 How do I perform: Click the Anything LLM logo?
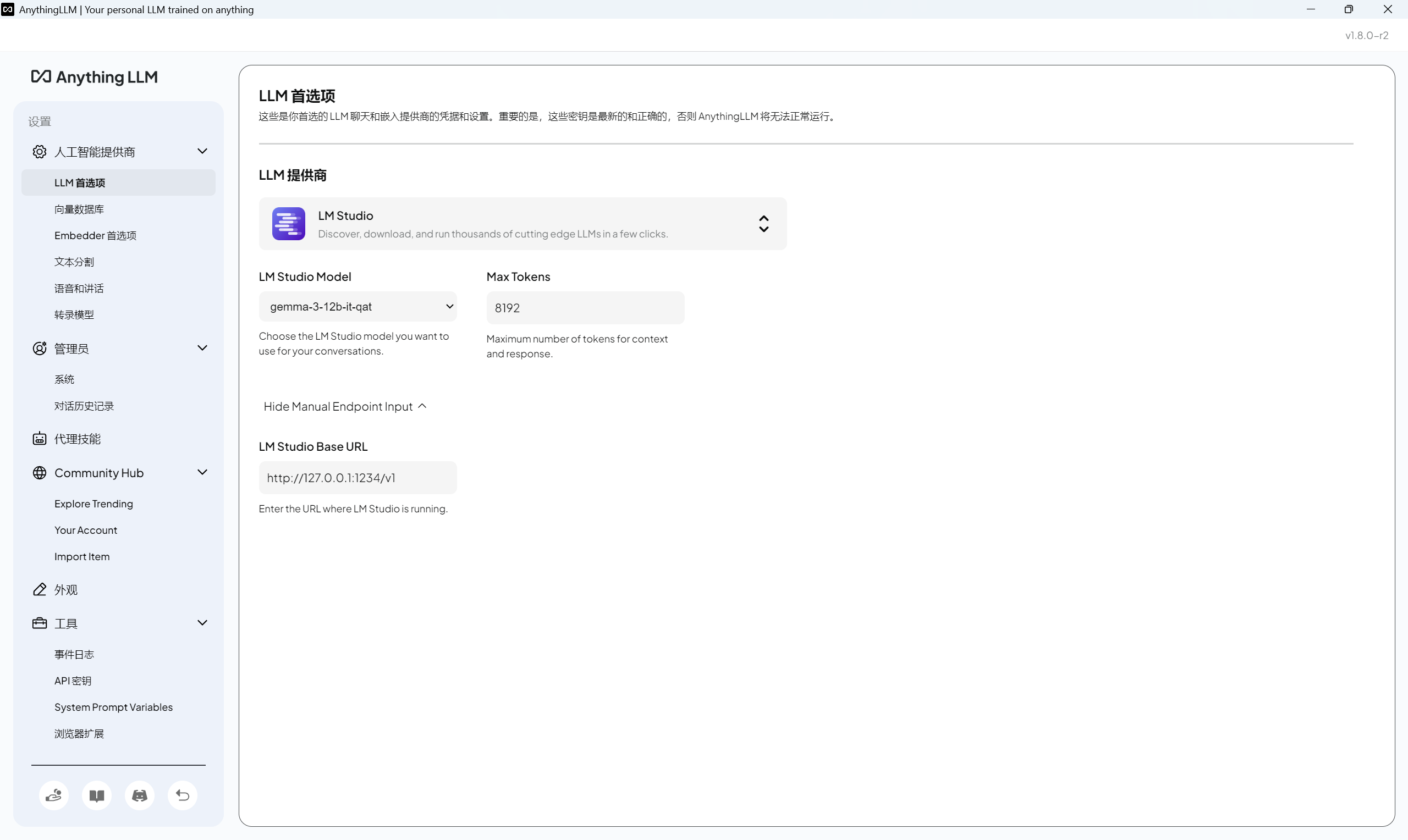click(95, 77)
